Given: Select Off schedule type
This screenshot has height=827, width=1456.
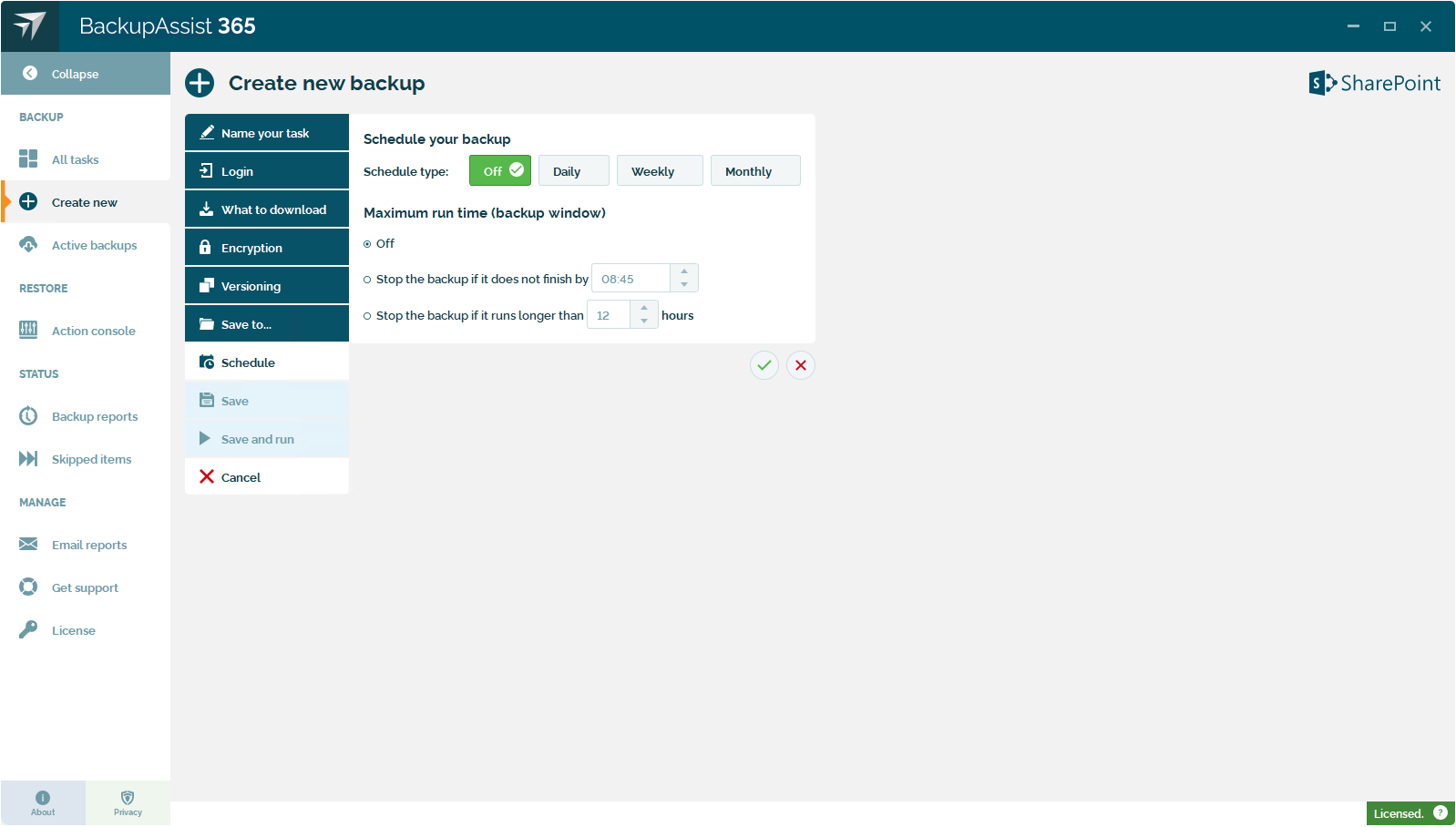Looking at the screenshot, I should (x=500, y=170).
